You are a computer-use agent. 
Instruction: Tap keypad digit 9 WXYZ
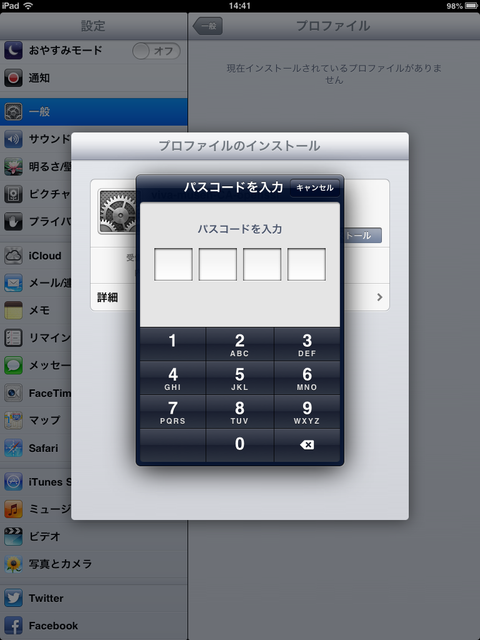(307, 412)
